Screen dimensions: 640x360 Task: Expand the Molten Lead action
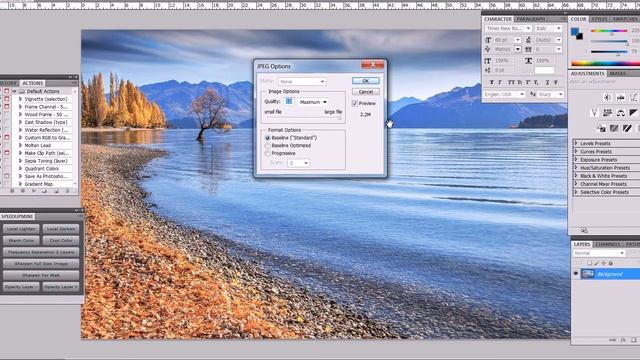pos(20,145)
